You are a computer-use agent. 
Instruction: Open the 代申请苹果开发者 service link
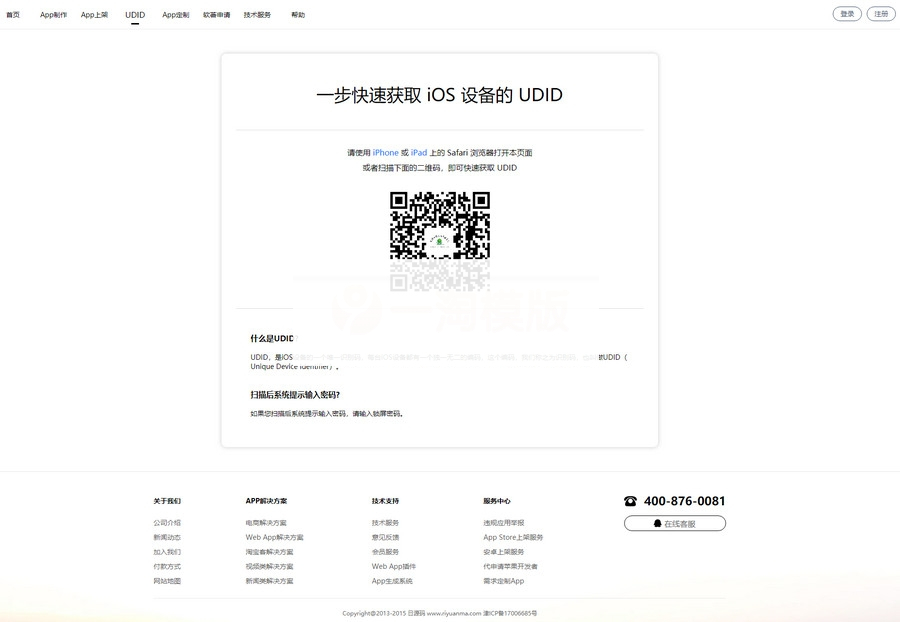(512, 565)
